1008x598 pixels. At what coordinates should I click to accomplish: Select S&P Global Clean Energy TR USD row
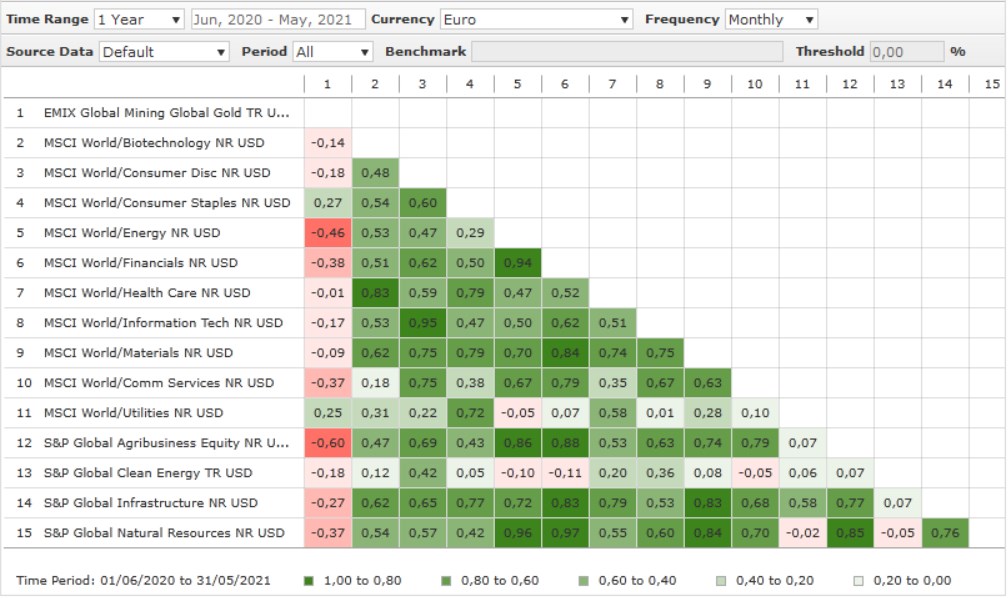[148, 473]
